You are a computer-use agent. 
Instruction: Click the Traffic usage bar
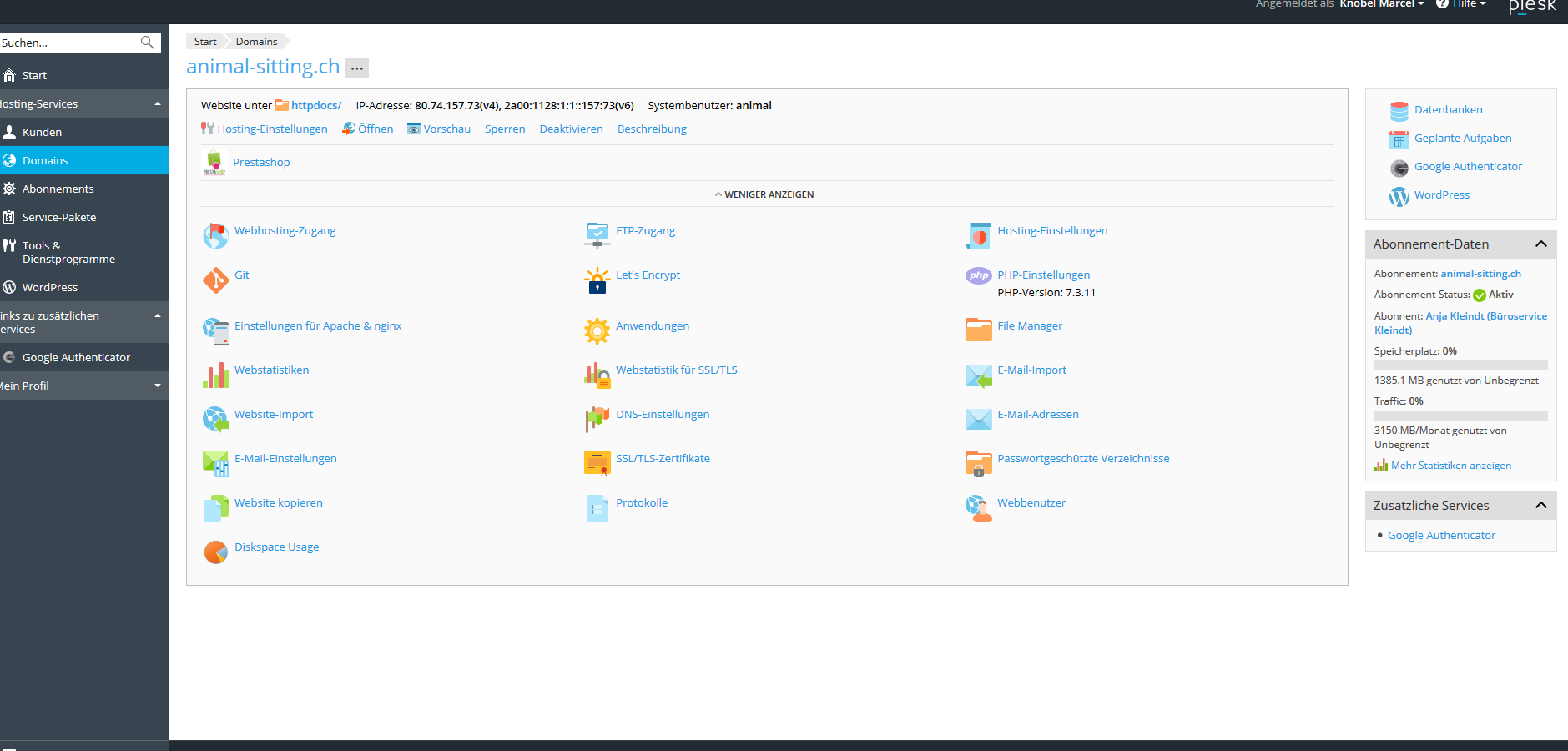coord(1461,416)
